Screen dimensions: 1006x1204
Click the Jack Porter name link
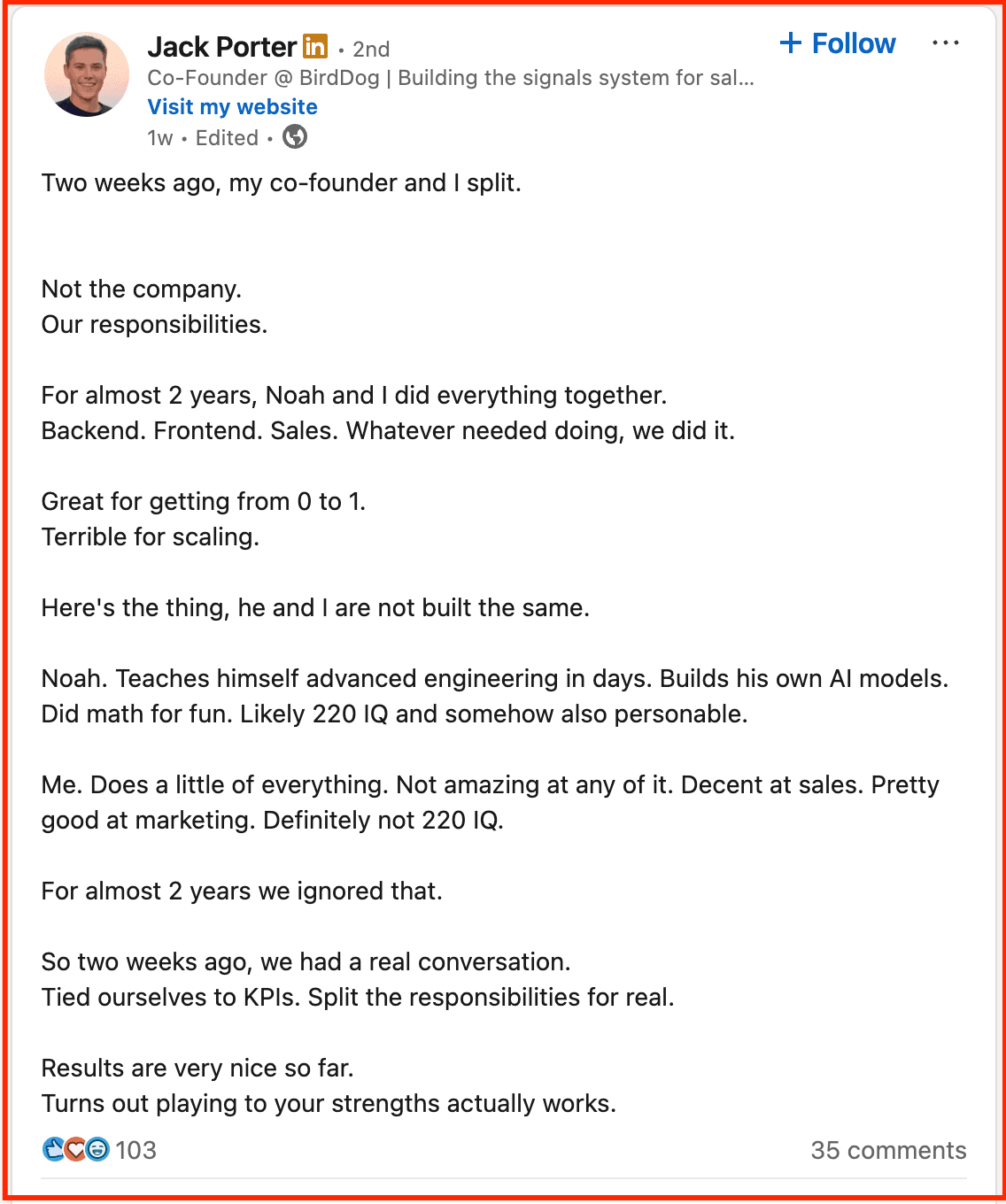click(x=222, y=47)
